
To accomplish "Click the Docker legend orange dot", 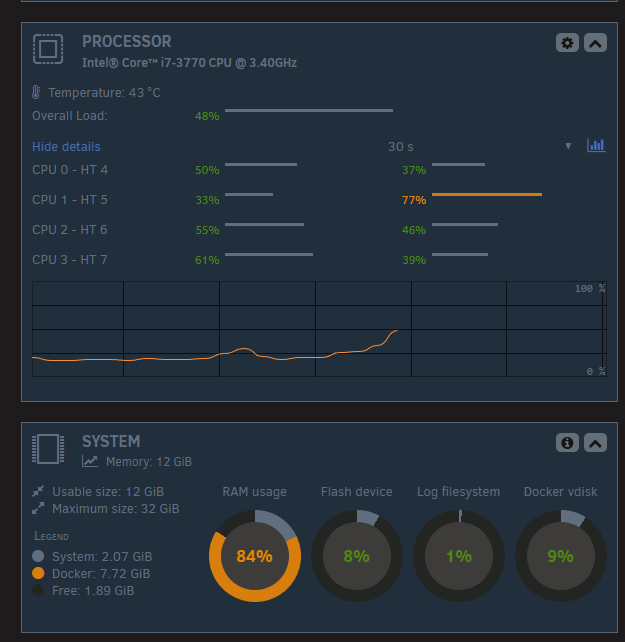I will coord(38,573).
